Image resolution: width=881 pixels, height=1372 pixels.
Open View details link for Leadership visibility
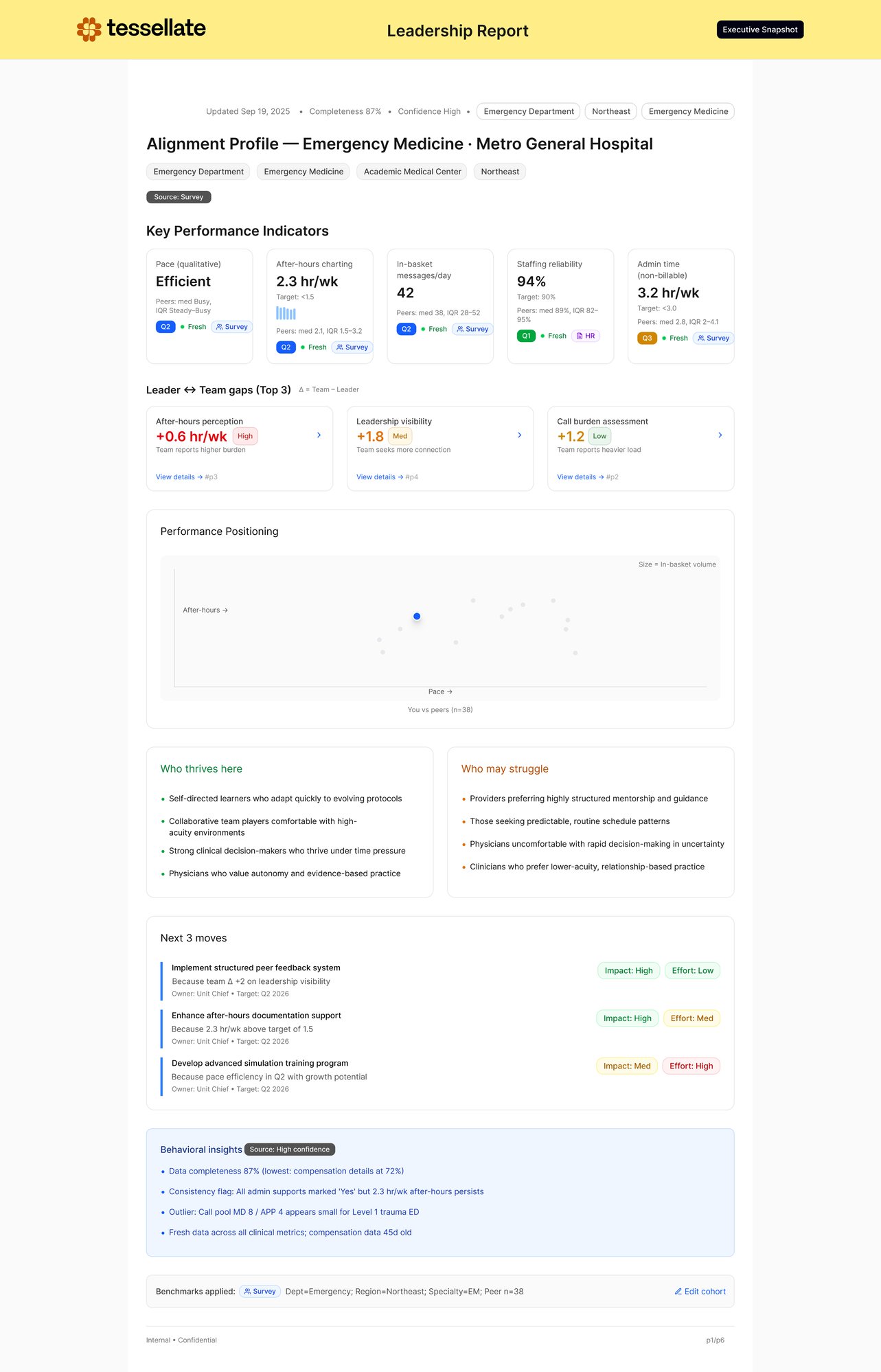tap(379, 477)
